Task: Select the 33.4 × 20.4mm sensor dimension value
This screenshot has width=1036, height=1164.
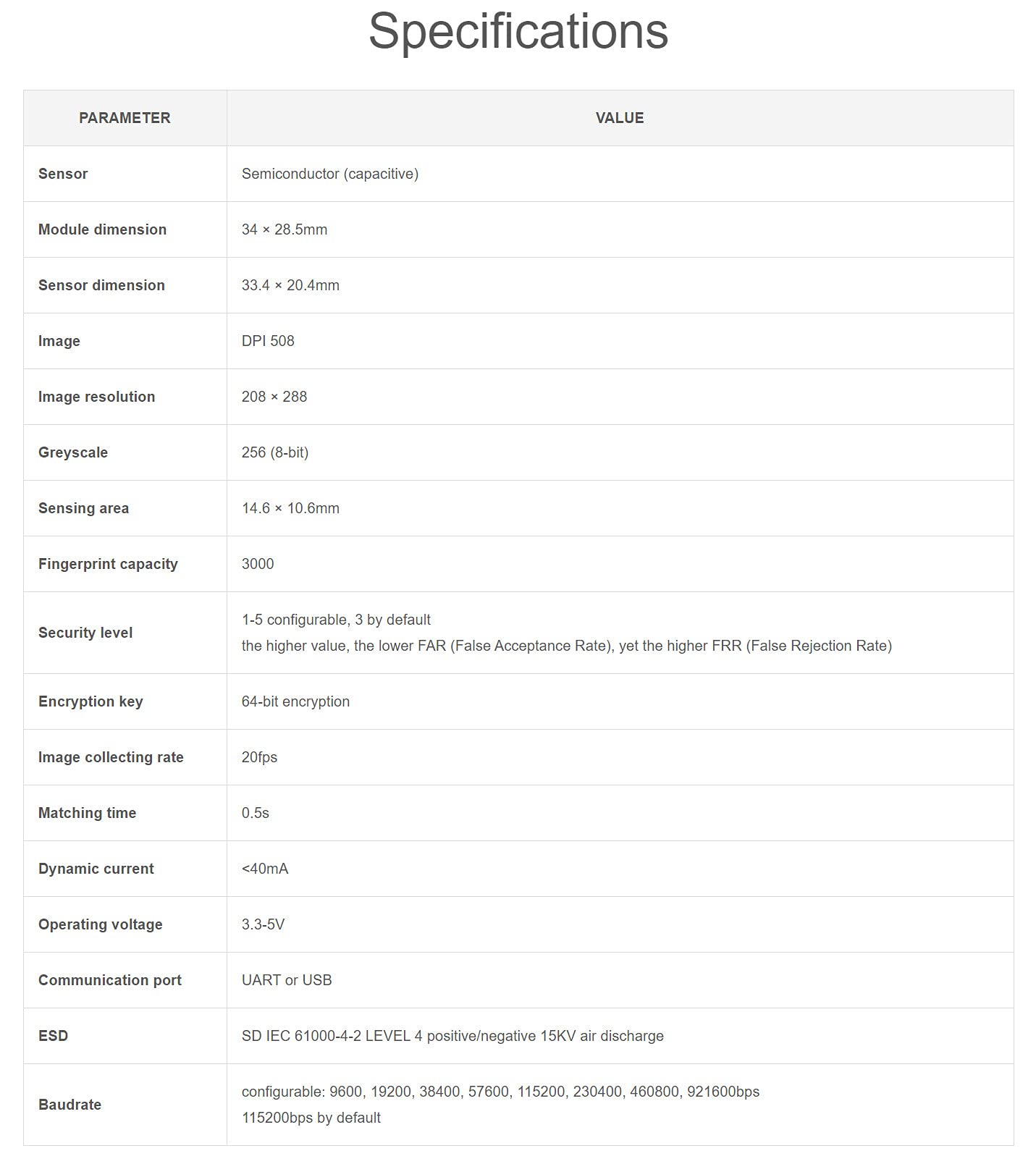Action: pyautogui.click(x=290, y=285)
